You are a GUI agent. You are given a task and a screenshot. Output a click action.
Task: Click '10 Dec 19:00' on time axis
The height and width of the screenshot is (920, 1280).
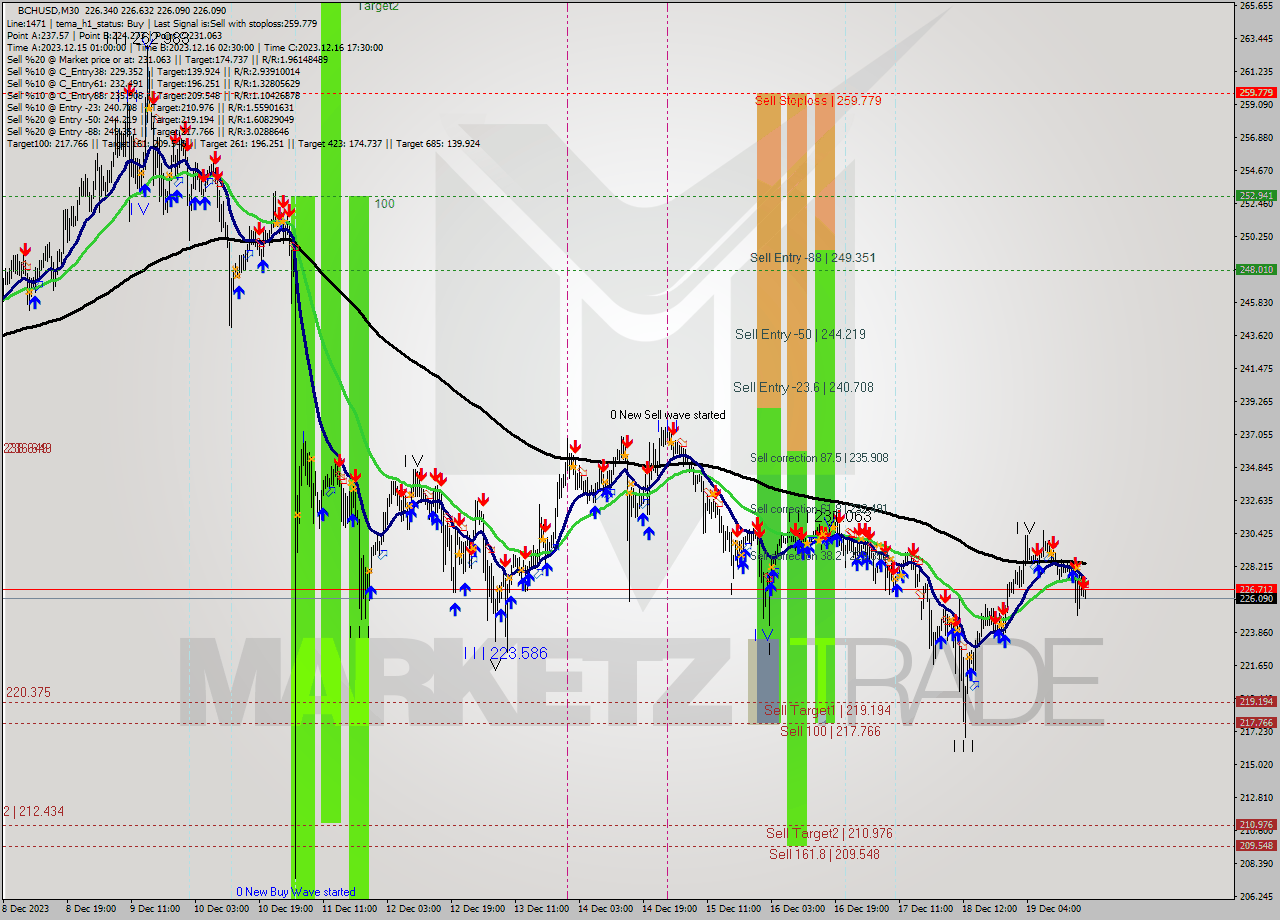(284, 909)
